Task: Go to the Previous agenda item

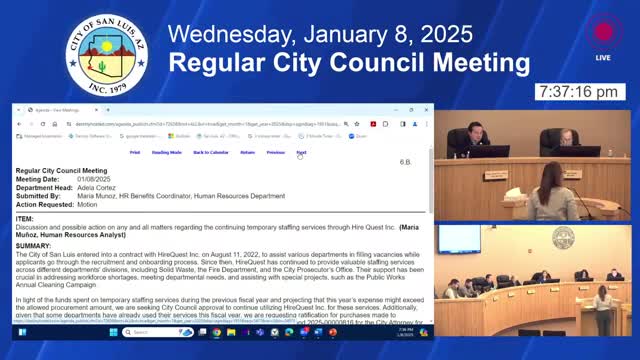Action: (x=276, y=152)
